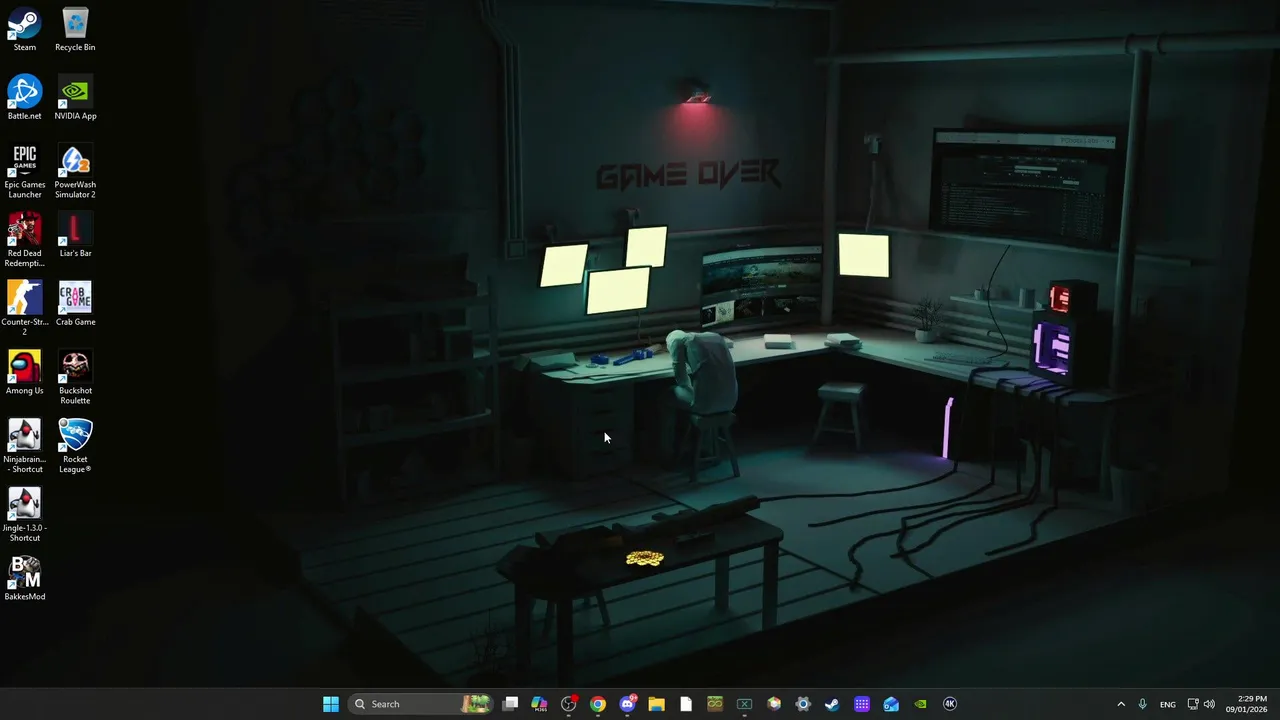Select the Buckshot Roulette shortcut
The image size is (1280, 720).
[75, 378]
